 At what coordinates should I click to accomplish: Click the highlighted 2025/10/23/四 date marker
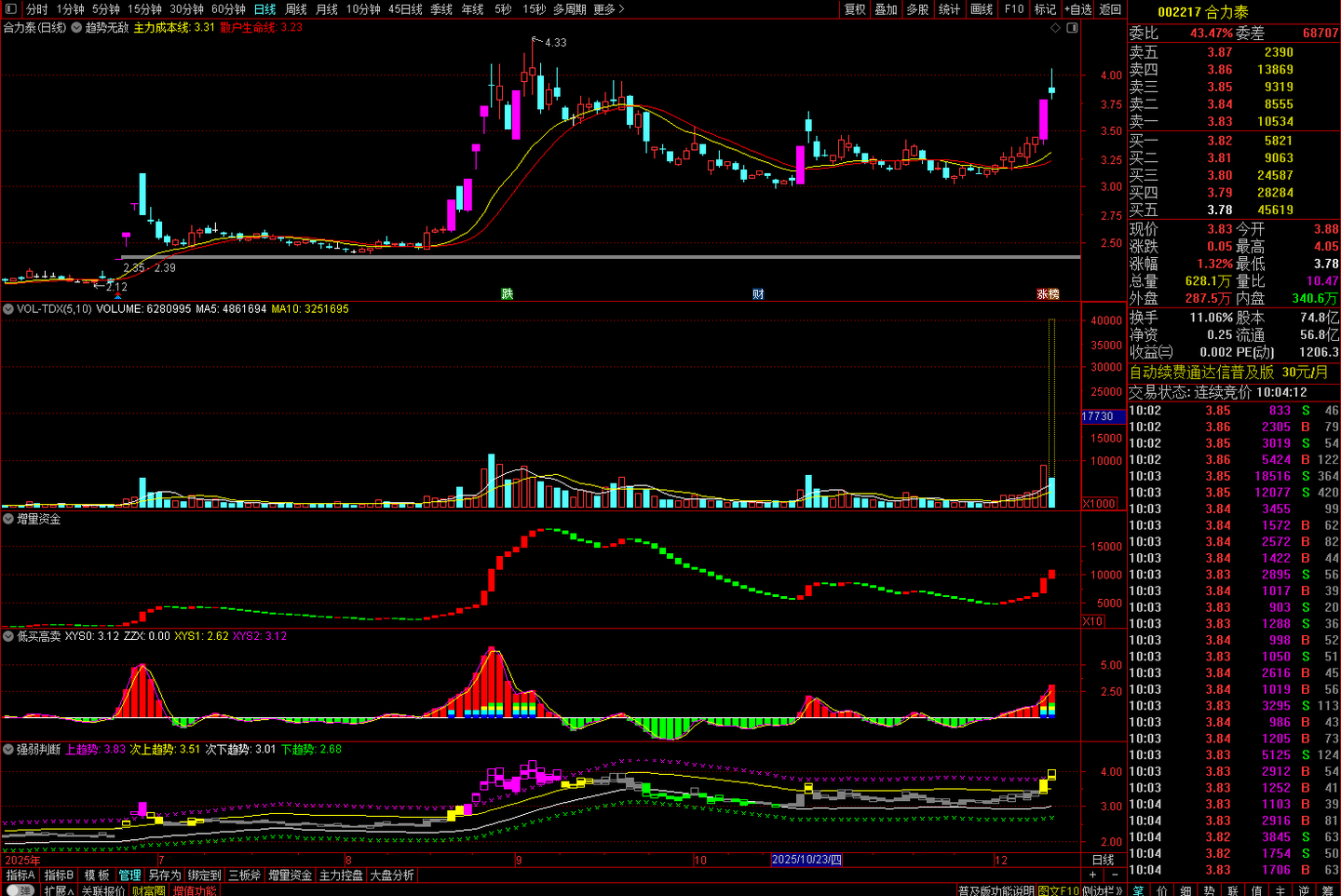(x=806, y=860)
